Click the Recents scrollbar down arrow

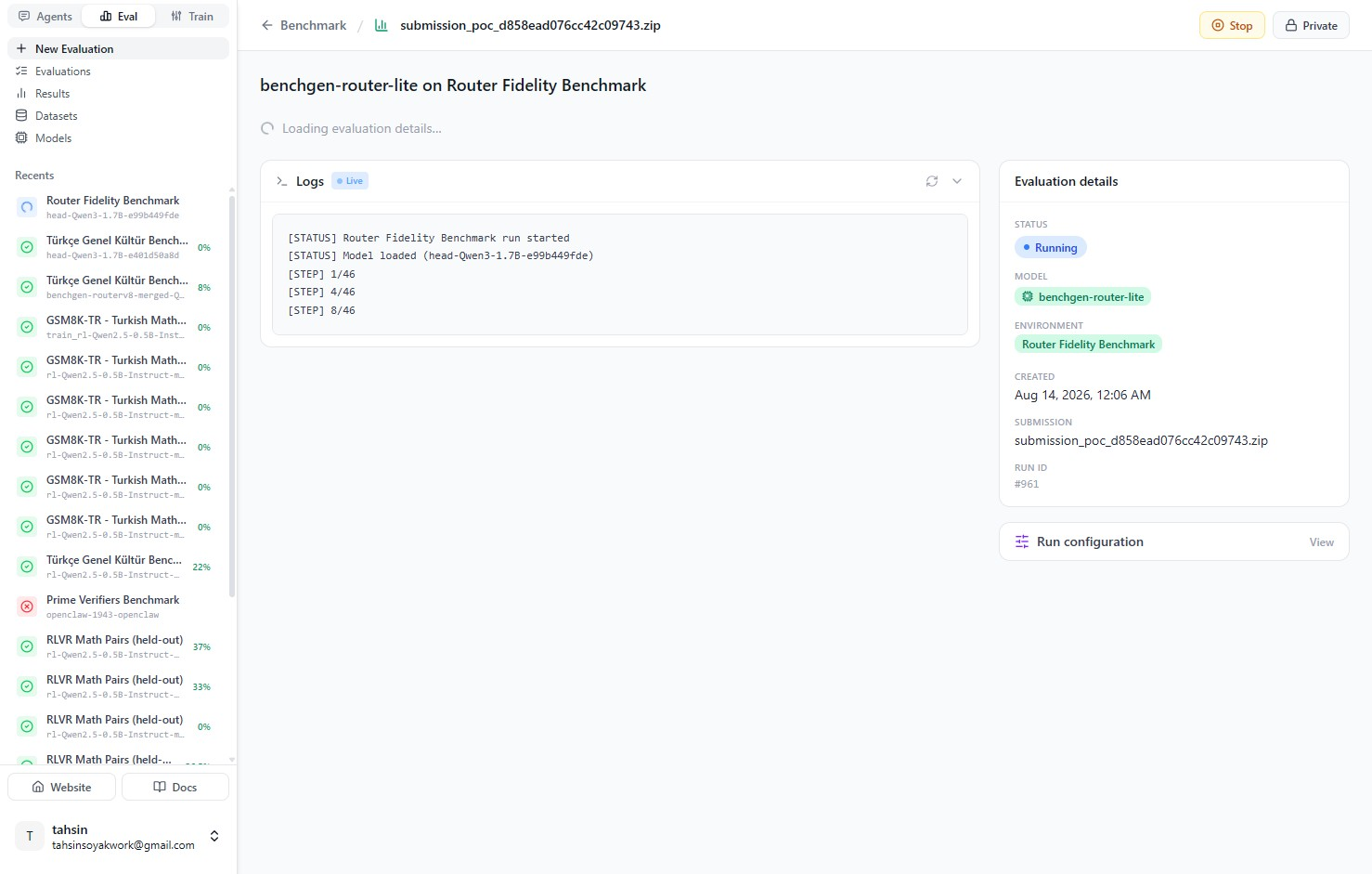pyautogui.click(x=232, y=760)
